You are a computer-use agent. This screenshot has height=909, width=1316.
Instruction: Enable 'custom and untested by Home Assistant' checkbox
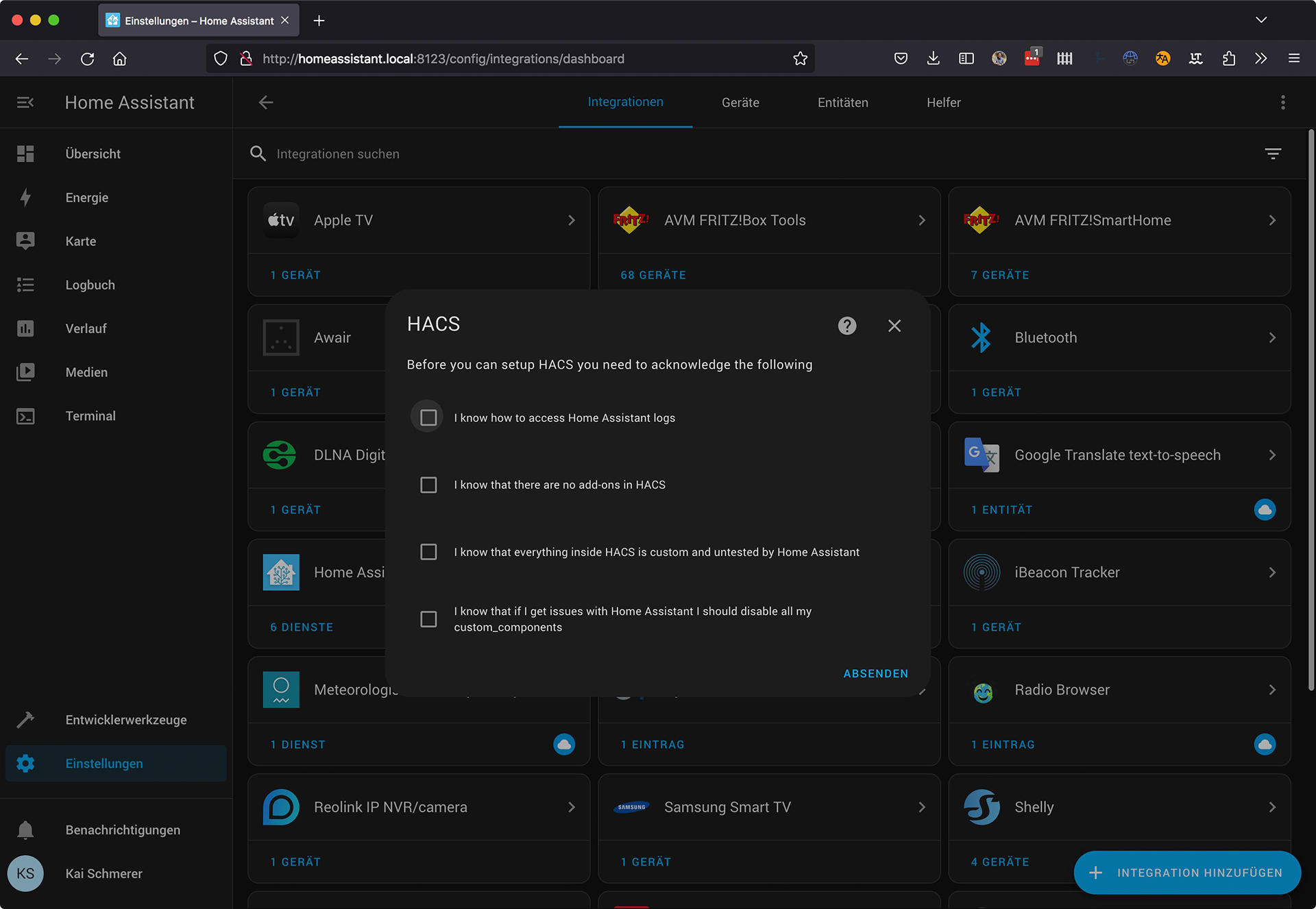428,552
